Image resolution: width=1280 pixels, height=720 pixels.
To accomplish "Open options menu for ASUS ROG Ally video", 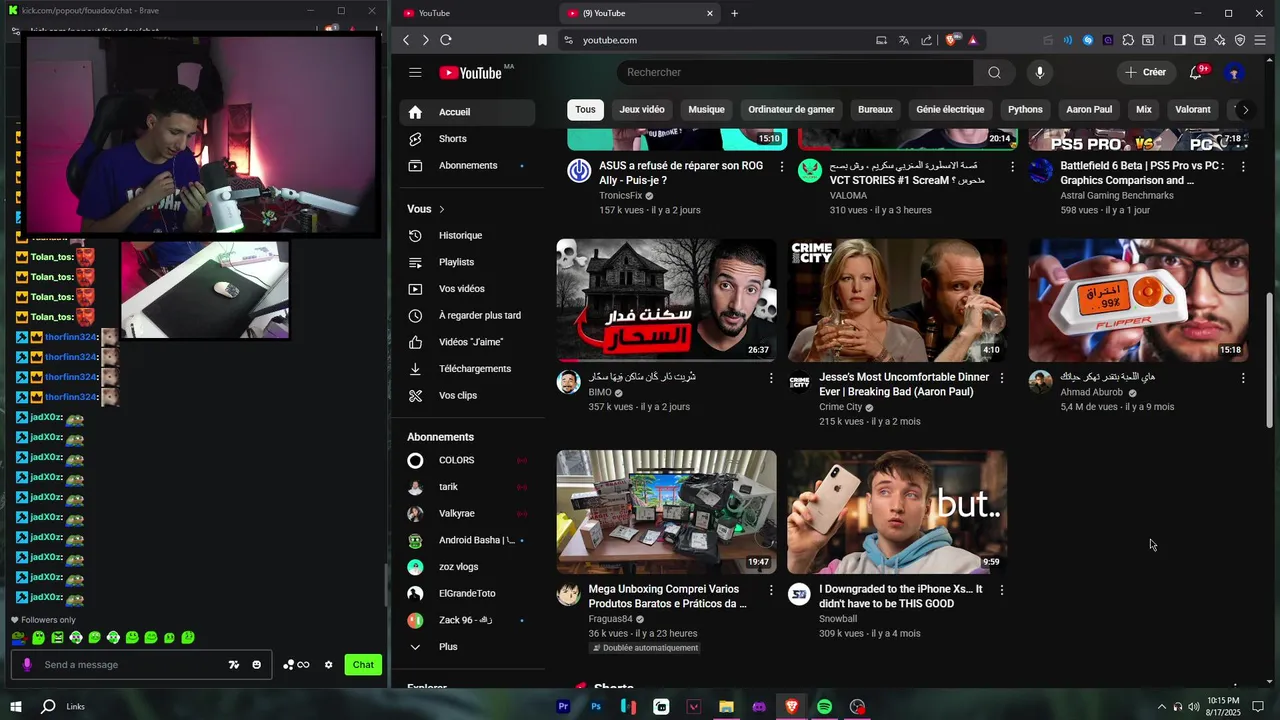I will (x=782, y=167).
